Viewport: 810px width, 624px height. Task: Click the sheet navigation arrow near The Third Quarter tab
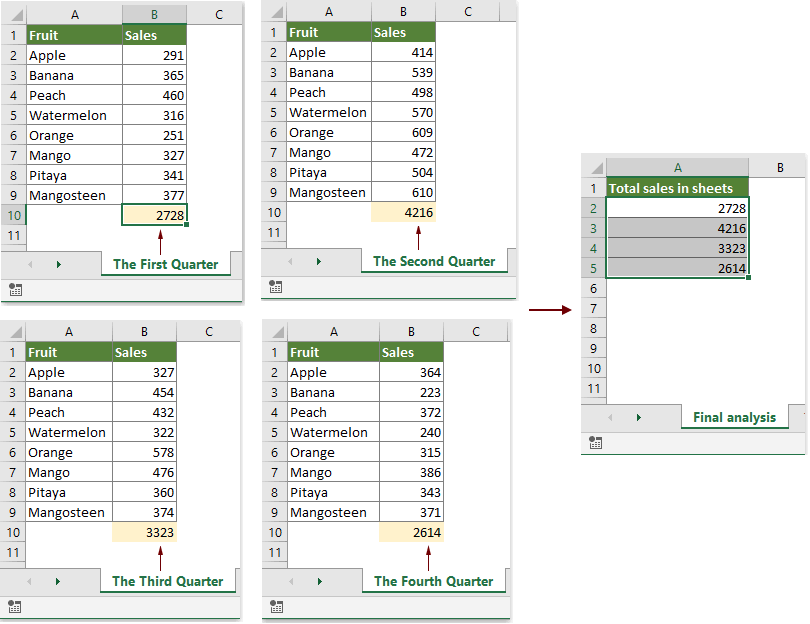pyautogui.click(x=58, y=581)
